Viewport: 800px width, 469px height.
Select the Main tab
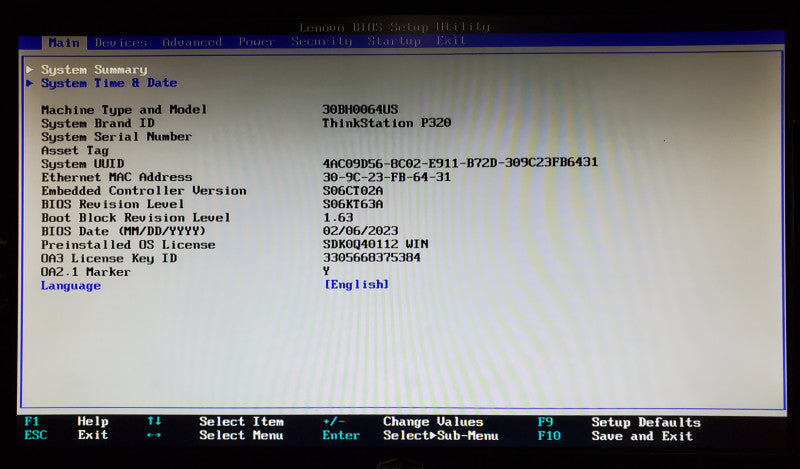(x=64, y=42)
